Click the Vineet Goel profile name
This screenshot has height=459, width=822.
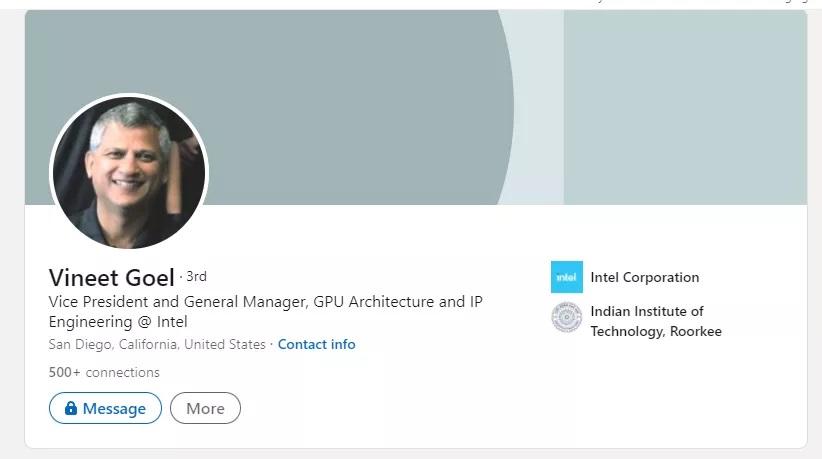coord(112,277)
